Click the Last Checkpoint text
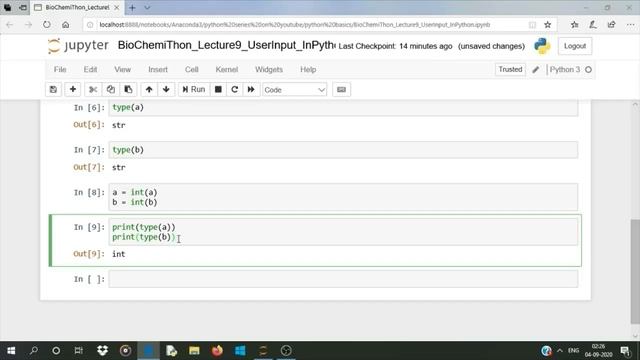 tap(395, 46)
